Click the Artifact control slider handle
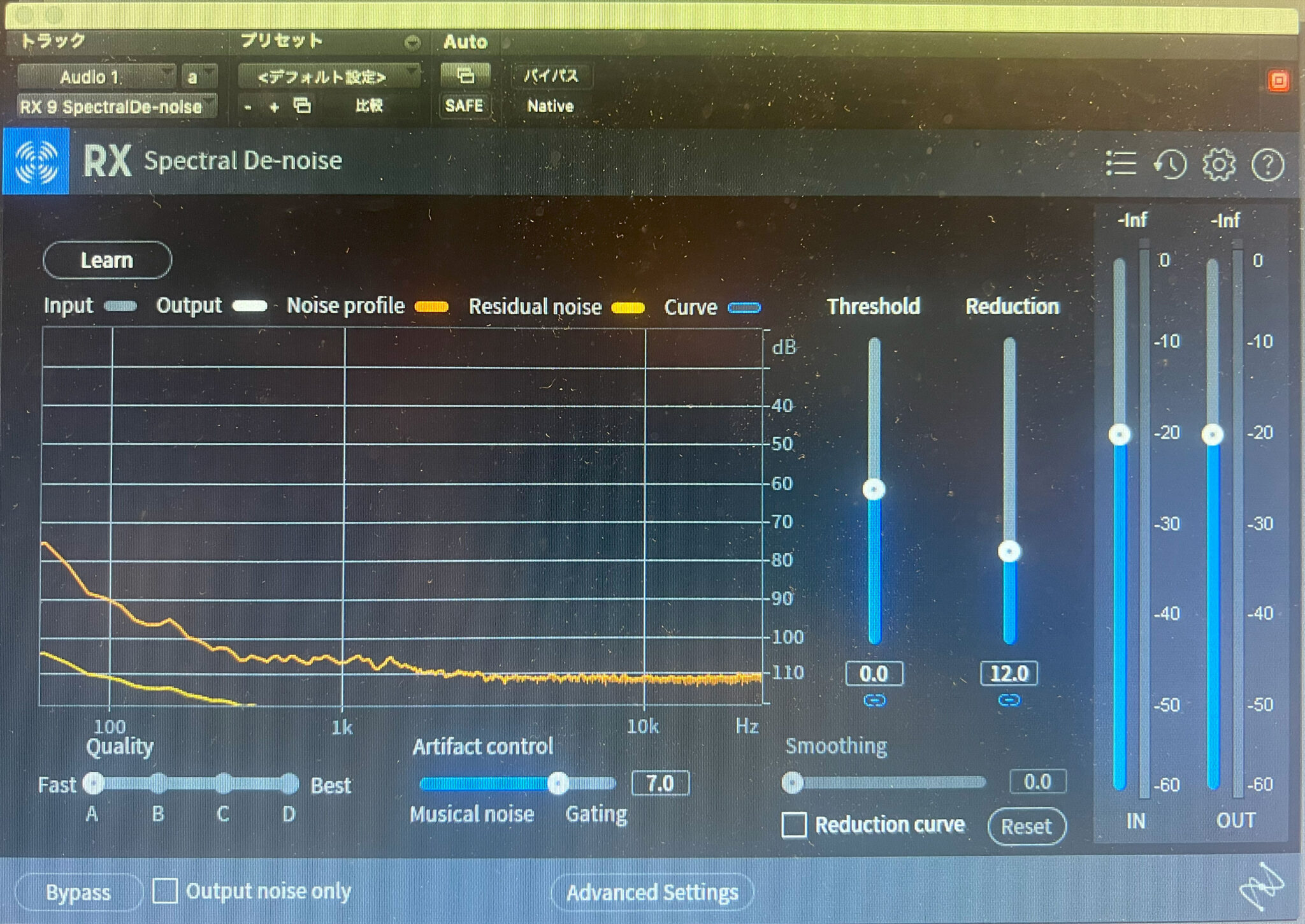The width and height of the screenshot is (1305, 924). (558, 783)
